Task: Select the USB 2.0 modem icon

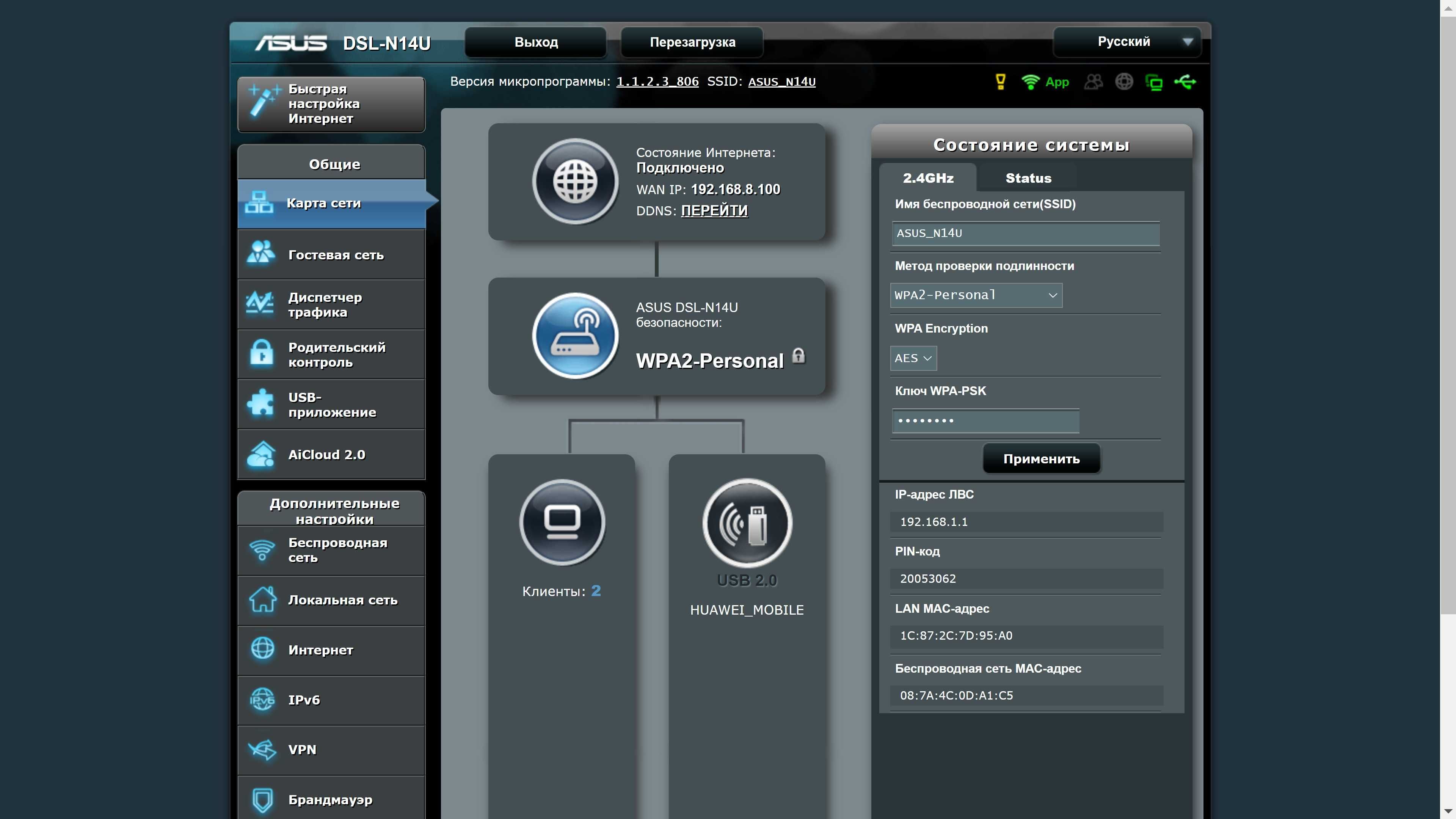Action: (747, 523)
